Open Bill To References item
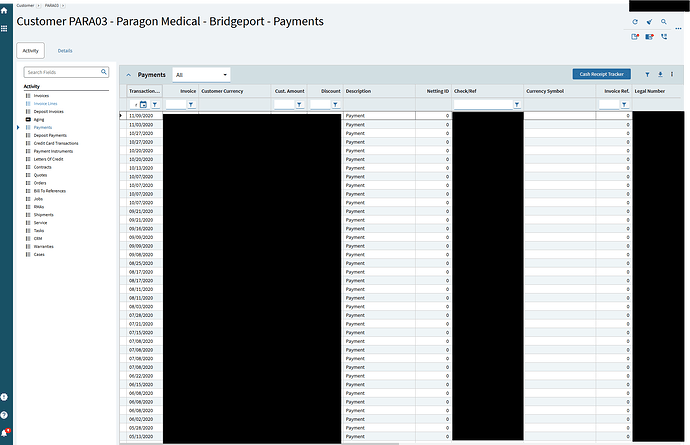 (50, 191)
